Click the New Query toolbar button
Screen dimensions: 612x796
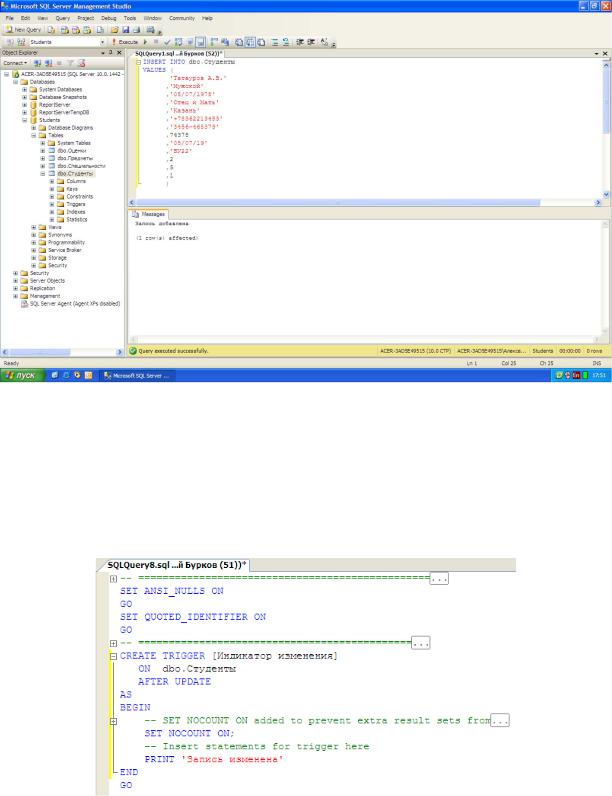(23, 30)
